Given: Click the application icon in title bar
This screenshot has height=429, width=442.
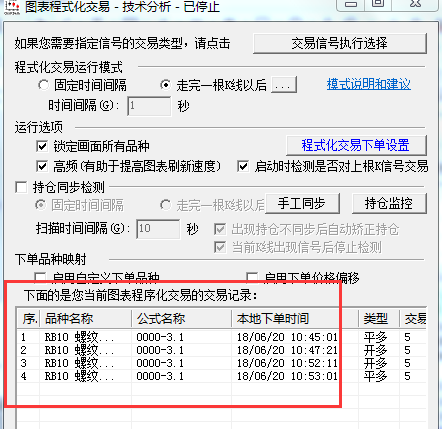Looking at the screenshot, I should click(12, 7).
